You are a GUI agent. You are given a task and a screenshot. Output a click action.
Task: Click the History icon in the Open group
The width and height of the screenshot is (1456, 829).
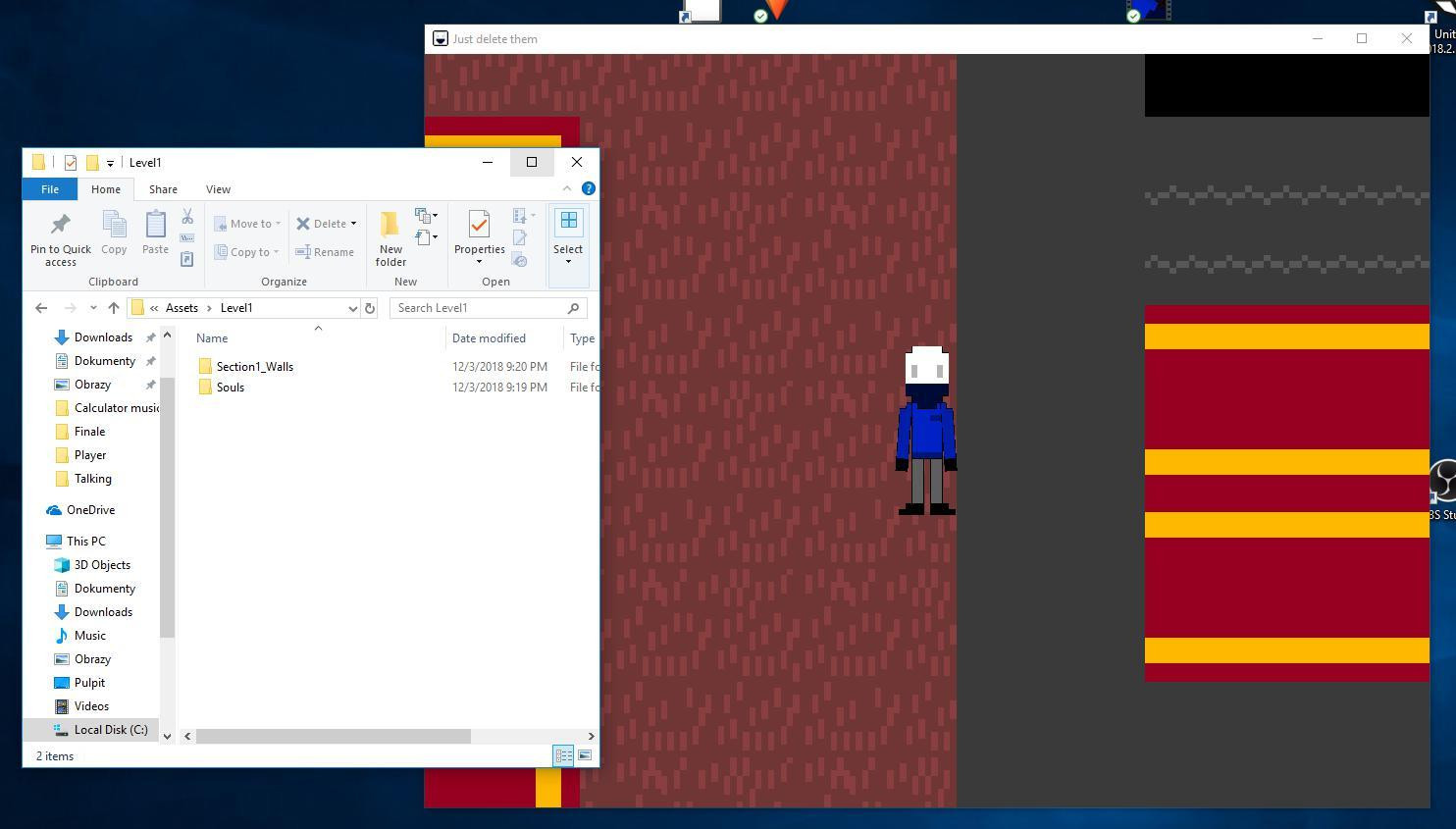(x=520, y=260)
